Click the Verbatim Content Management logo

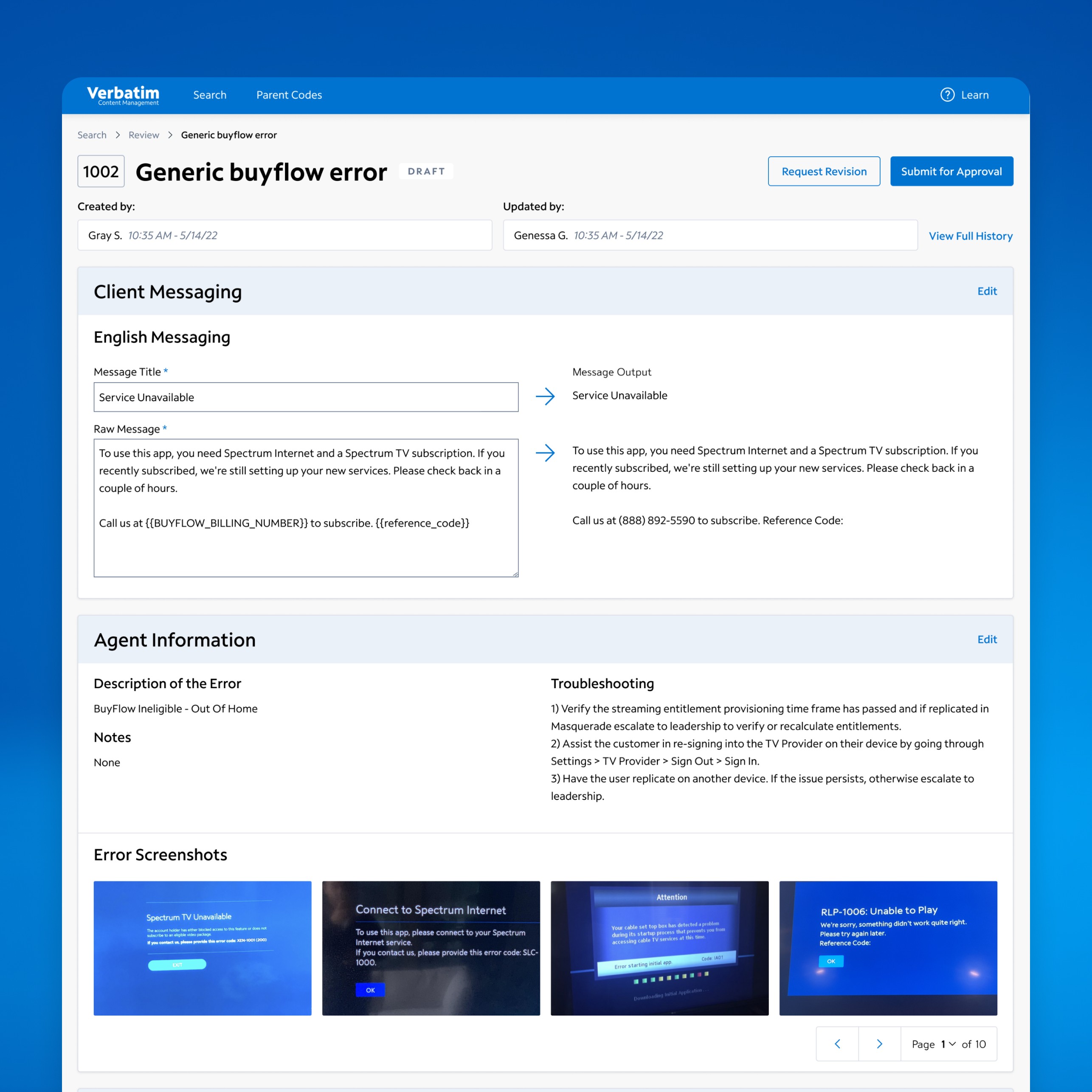tap(123, 95)
